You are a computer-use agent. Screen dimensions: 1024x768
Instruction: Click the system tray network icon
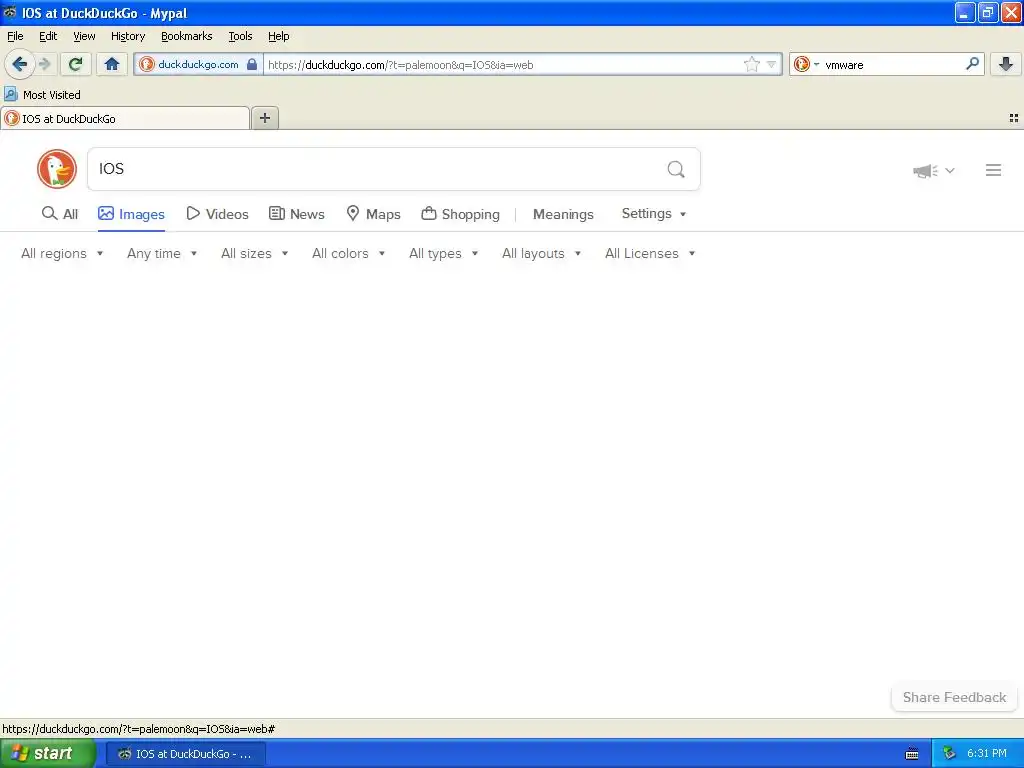(x=949, y=754)
